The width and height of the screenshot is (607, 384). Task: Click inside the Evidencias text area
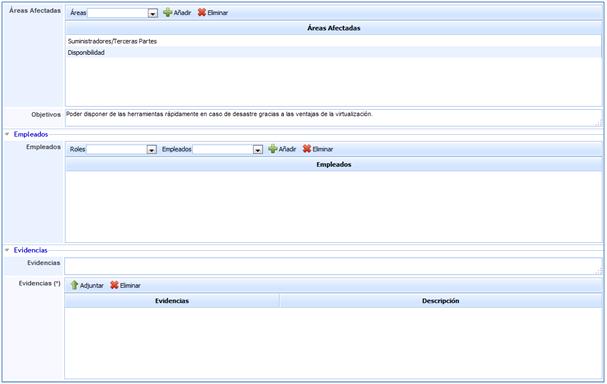[334, 266]
